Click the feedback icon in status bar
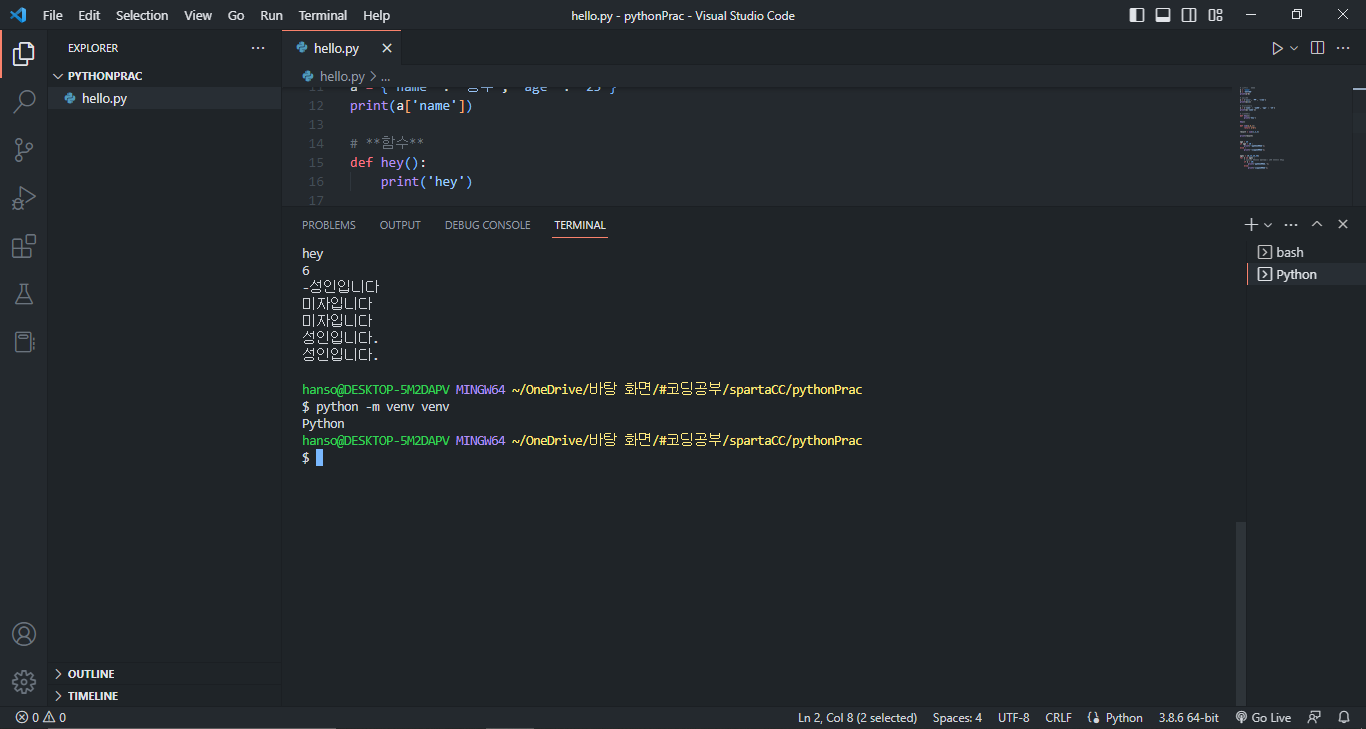Image resolution: width=1366 pixels, height=729 pixels. 1314,718
